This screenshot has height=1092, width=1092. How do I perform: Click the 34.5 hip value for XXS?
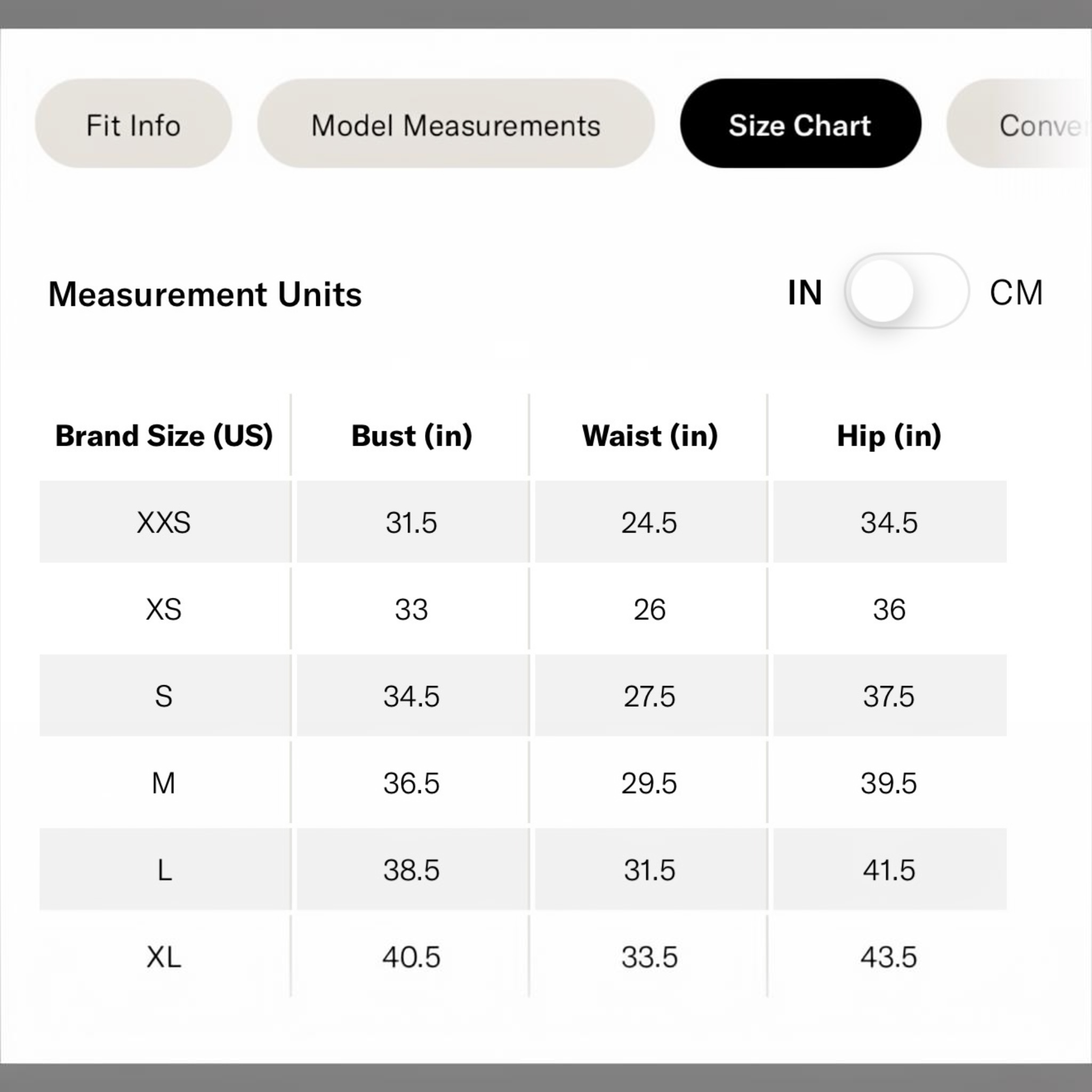click(x=889, y=522)
